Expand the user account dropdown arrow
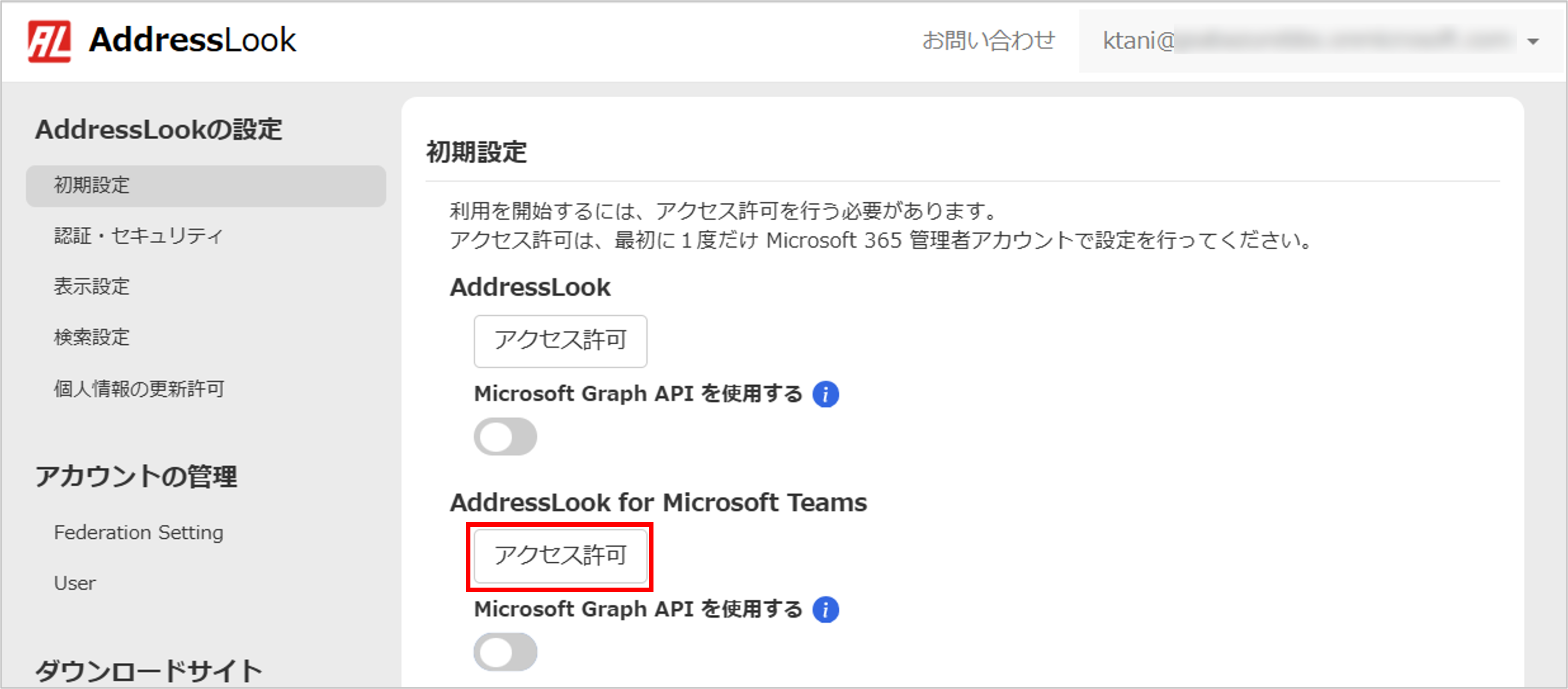Viewport: 1568px width, 689px height. coord(1532,41)
